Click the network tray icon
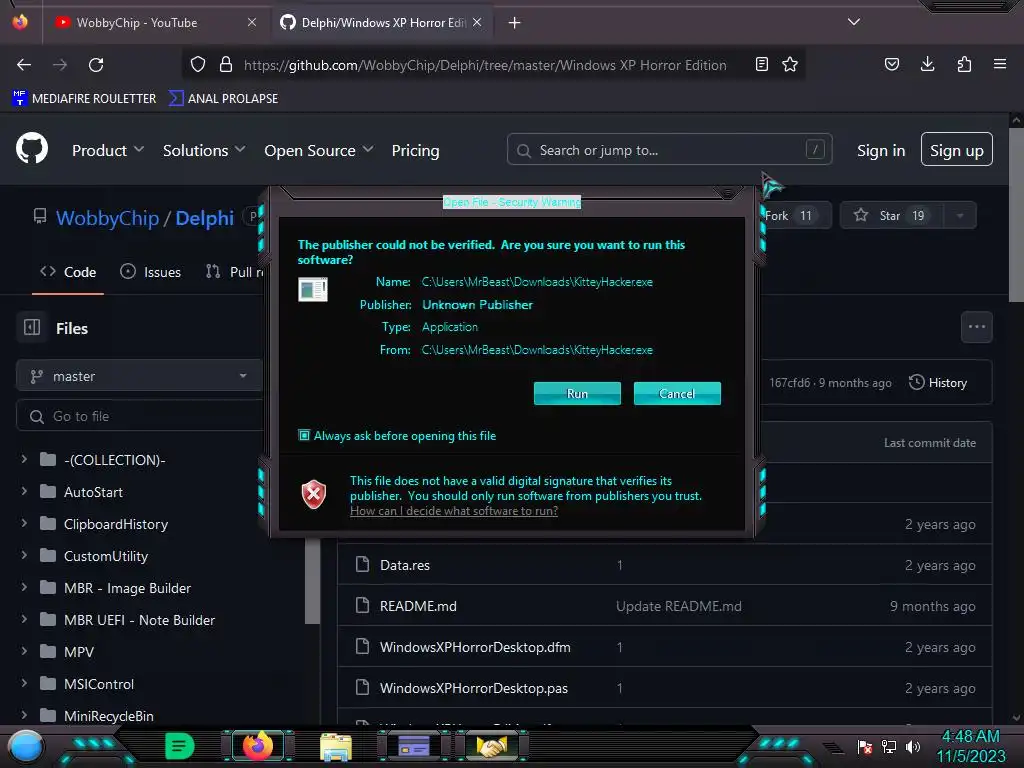 (x=889, y=747)
